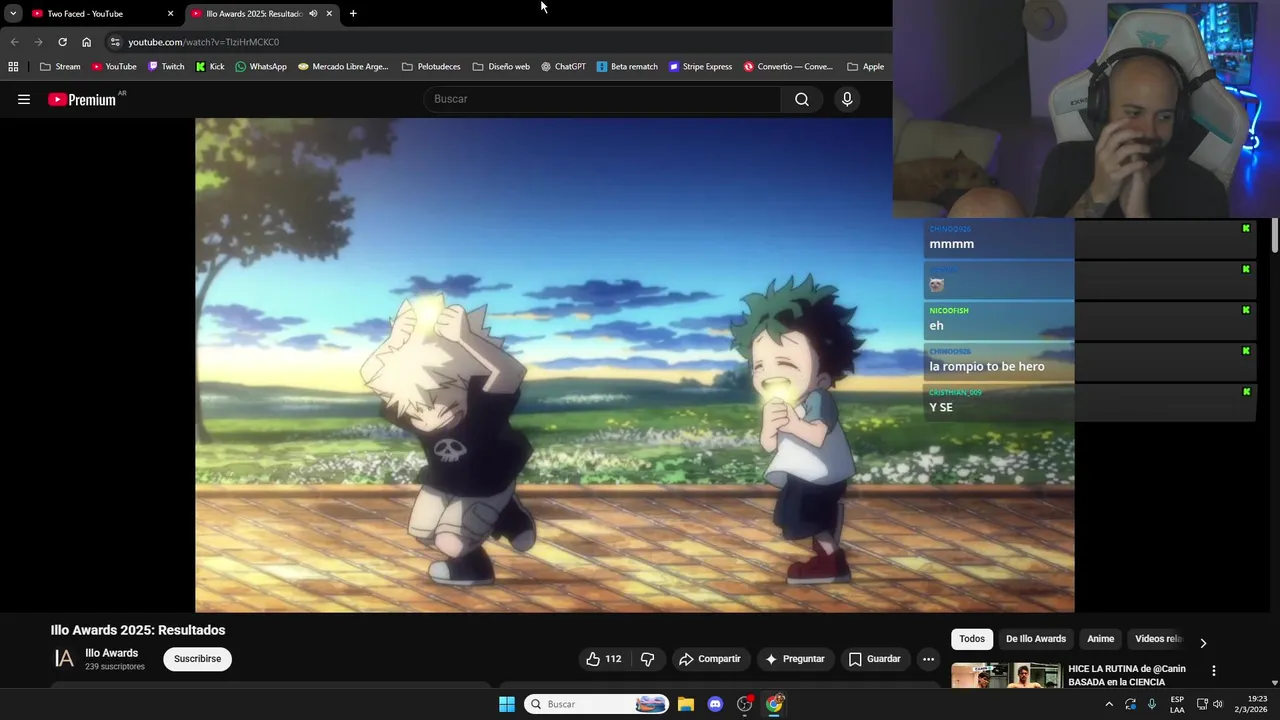Screen dimensions: 1280x720
Task: Toggle the green marker beside the mmmm chat message
Action: pos(1246,229)
